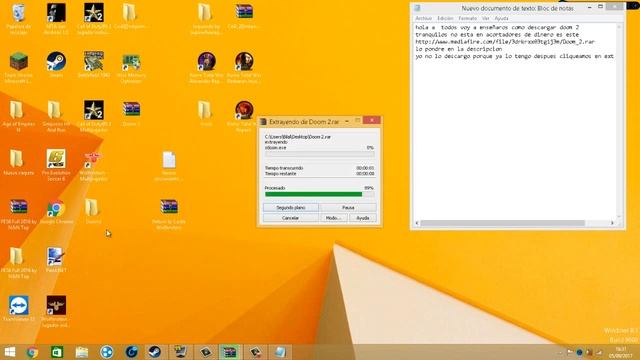The width and height of the screenshot is (640, 360).
Task: Open Ver menu in Notepad
Action: (x=485, y=18)
